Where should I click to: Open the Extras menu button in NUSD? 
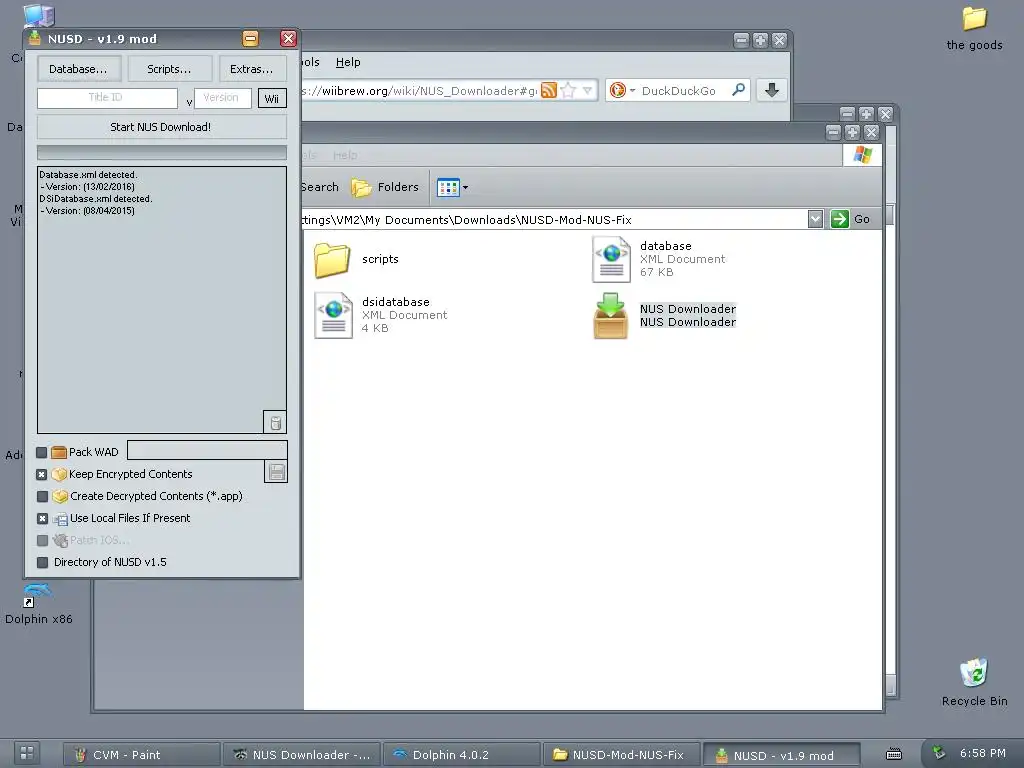pyautogui.click(x=251, y=69)
